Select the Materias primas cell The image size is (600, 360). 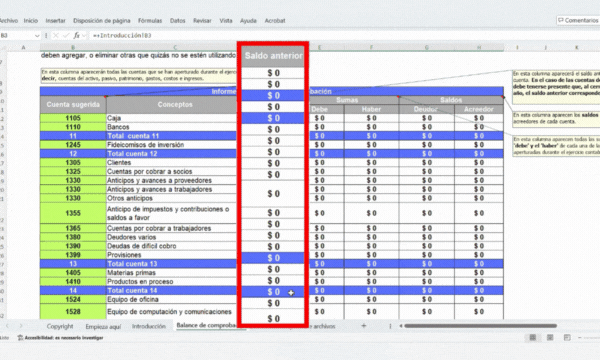coord(172,273)
